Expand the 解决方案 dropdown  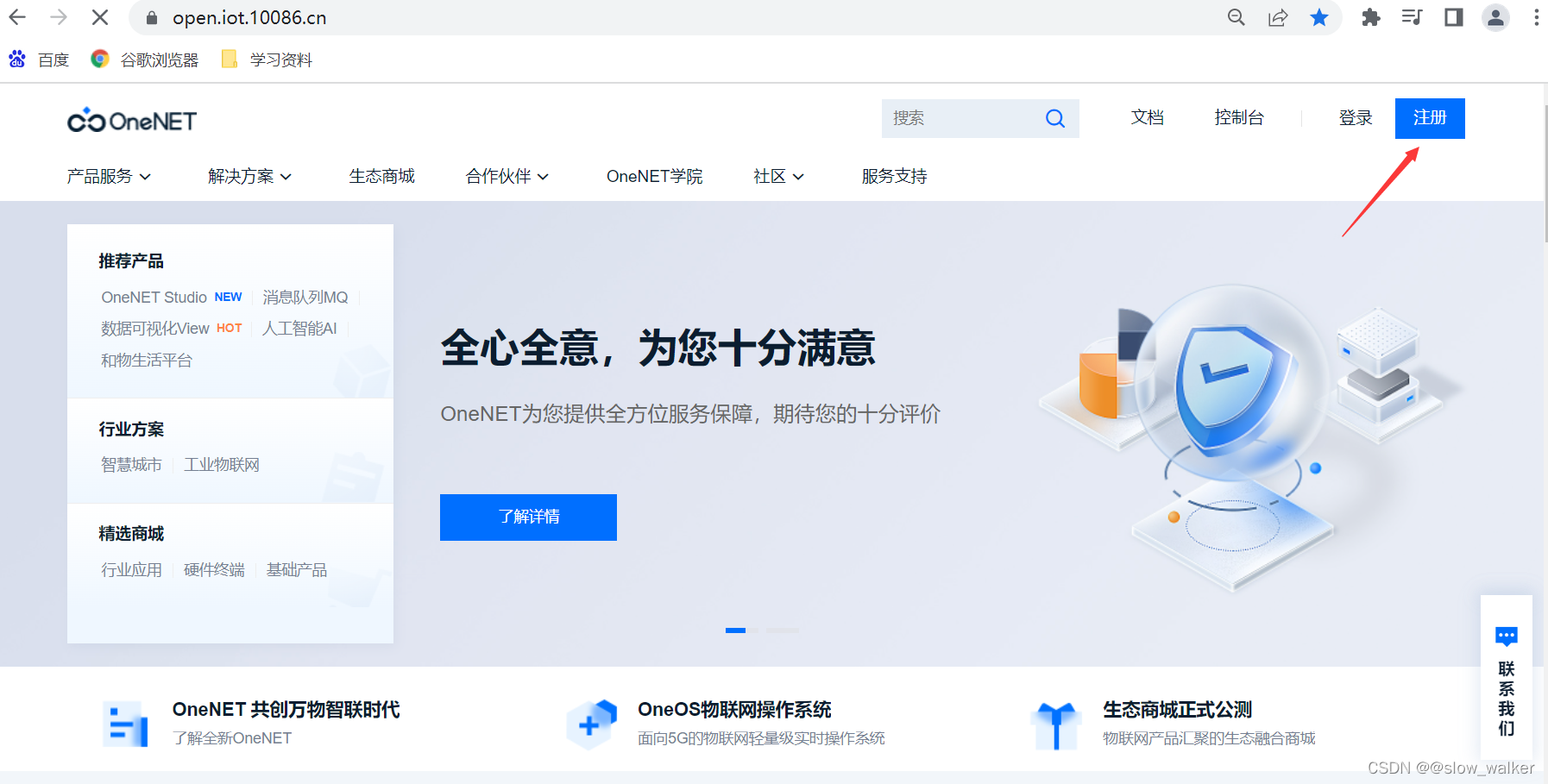click(x=249, y=176)
